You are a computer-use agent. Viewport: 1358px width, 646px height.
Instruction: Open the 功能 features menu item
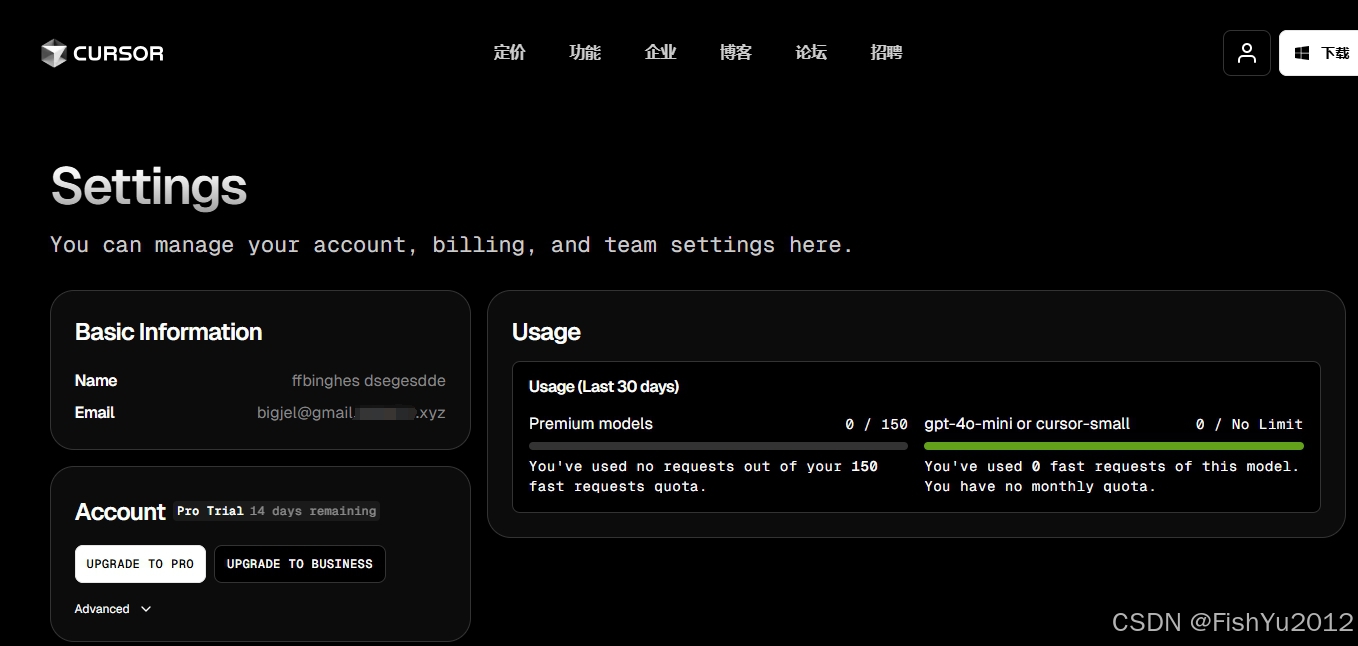(x=585, y=52)
